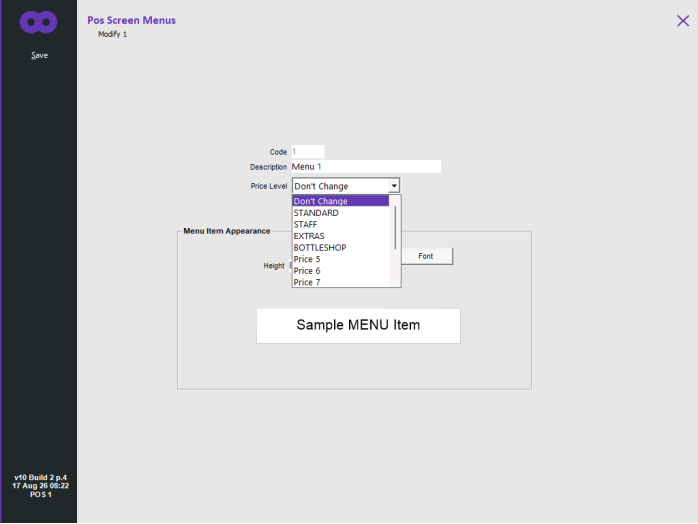Click the price list scrollbar thumb
This screenshot has height=524, width=698.
tap(395, 227)
